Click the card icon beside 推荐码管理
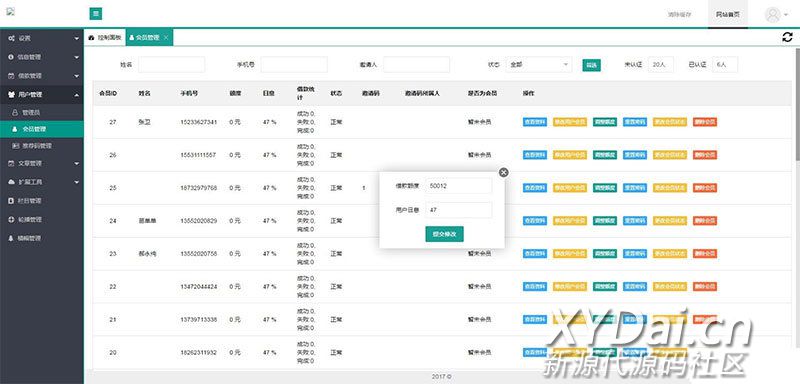 coord(15,146)
